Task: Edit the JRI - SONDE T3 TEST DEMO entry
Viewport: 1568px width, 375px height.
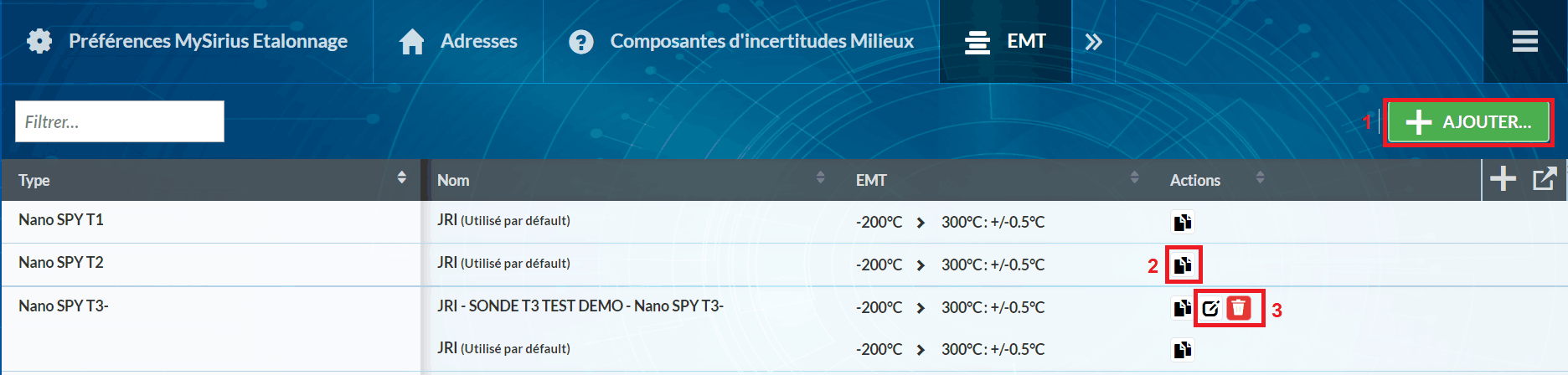Action: 1210,309
